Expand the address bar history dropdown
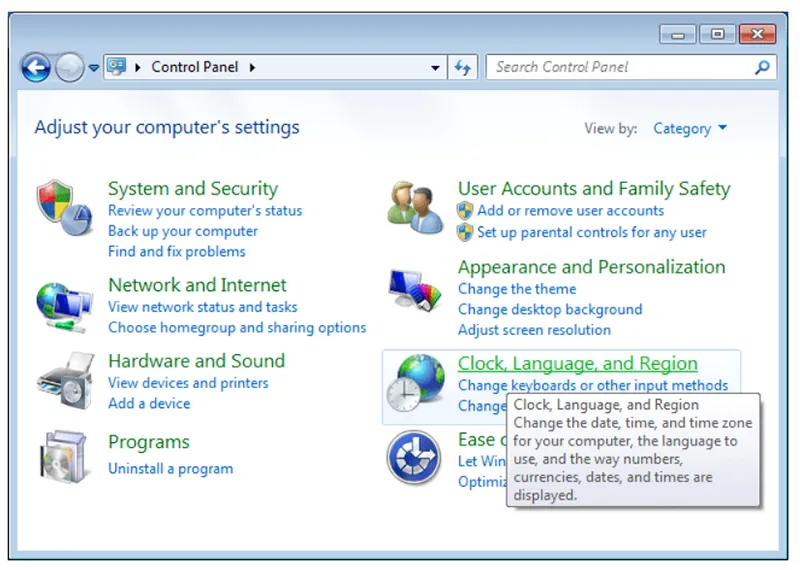This screenshot has width=800, height=570. coord(435,67)
